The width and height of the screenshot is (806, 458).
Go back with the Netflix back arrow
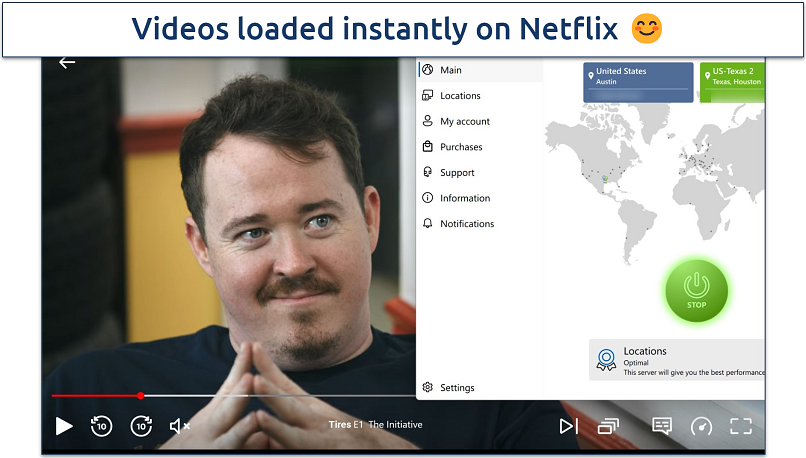click(x=67, y=63)
